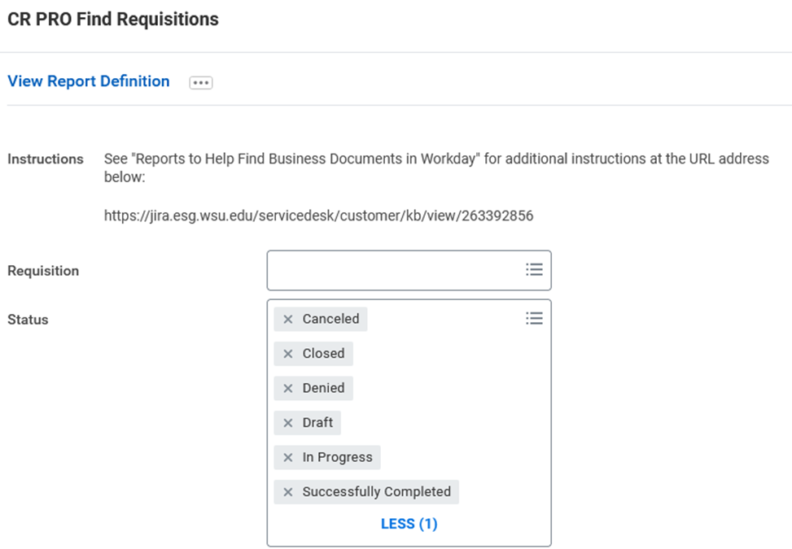Select the Closed chip label
This screenshot has width=792, height=549.
click(x=323, y=354)
